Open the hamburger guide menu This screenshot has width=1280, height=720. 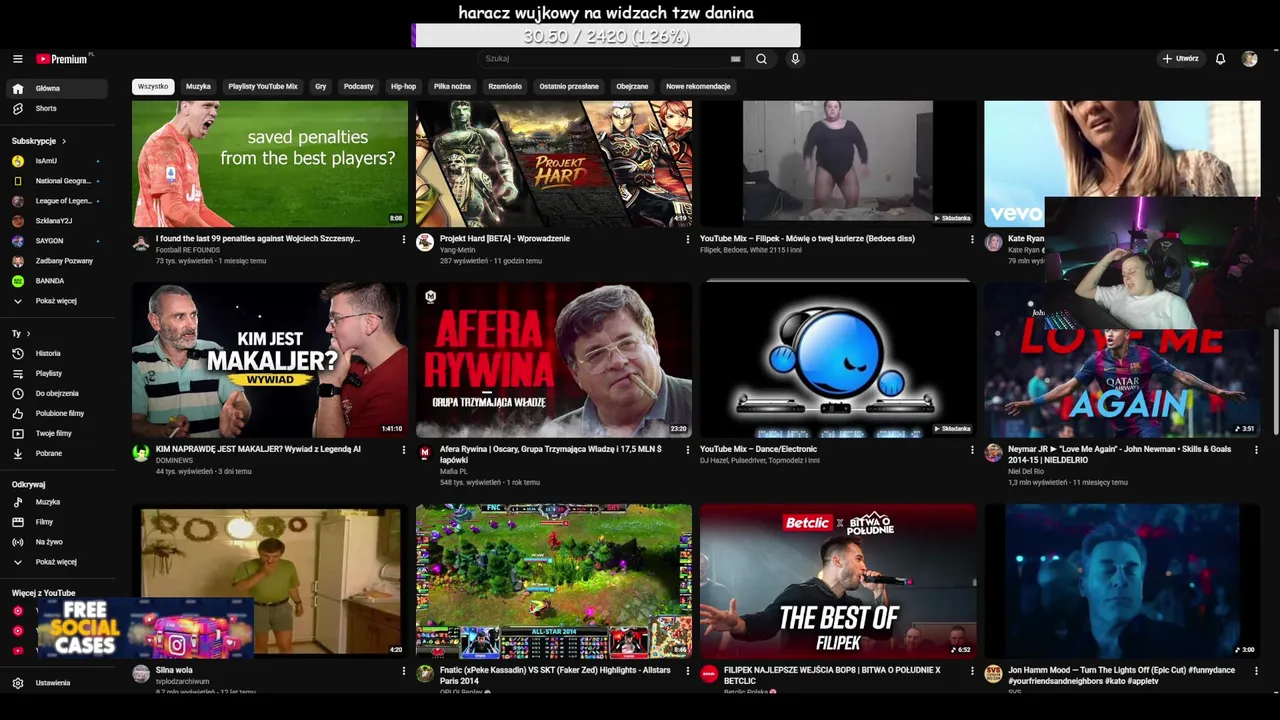point(17,59)
